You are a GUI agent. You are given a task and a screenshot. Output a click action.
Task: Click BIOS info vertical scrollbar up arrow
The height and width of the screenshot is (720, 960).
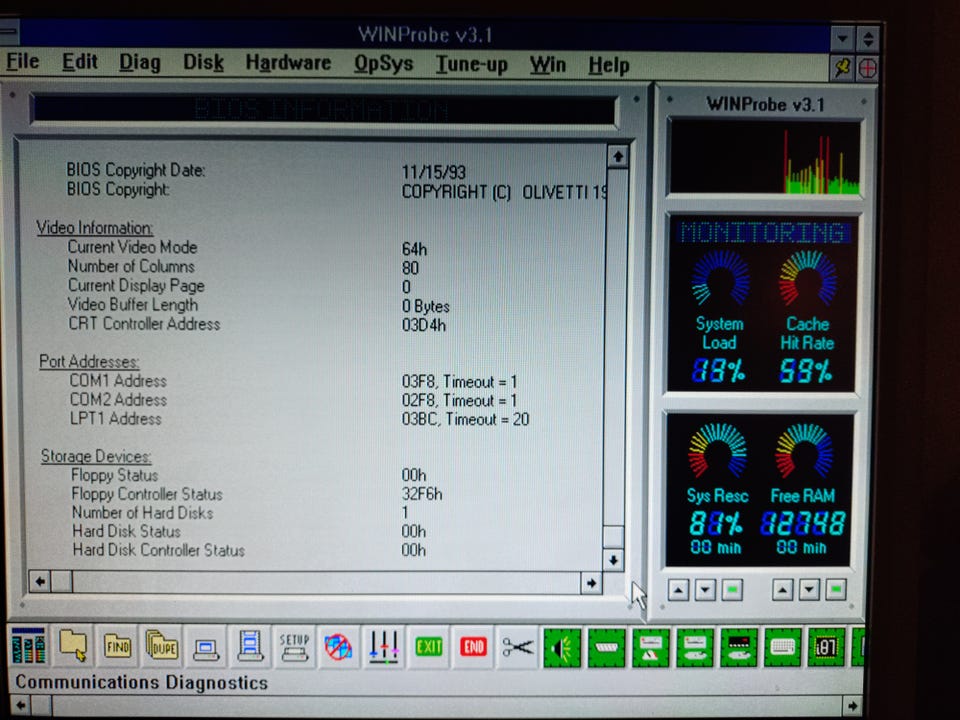click(x=618, y=157)
